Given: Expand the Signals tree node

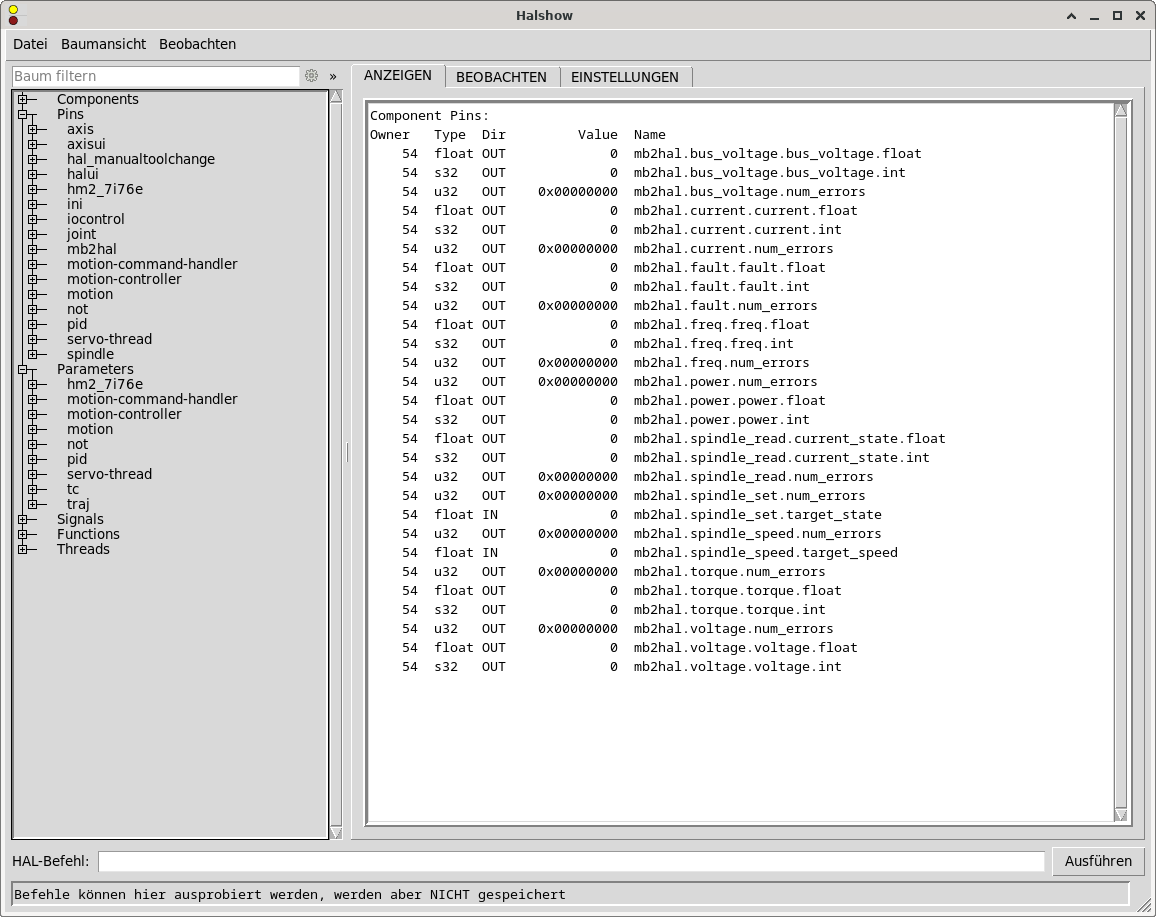Looking at the screenshot, I should click(23, 520).
